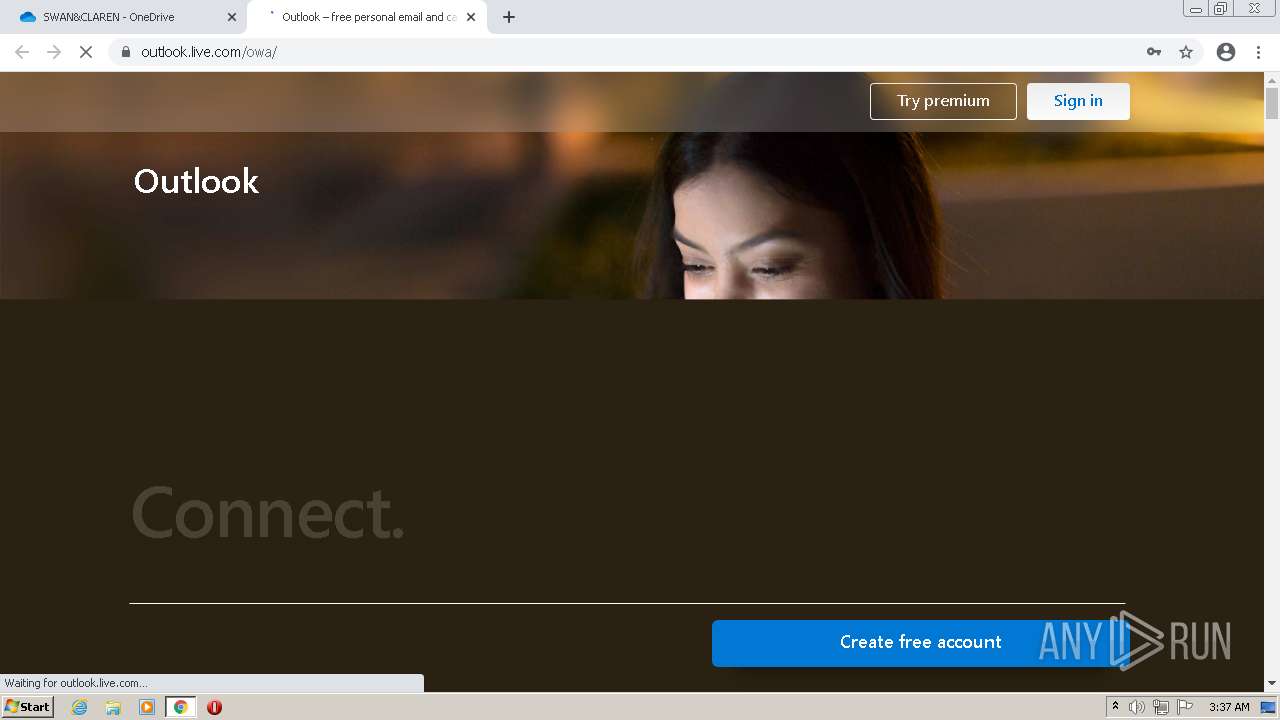Open network connection tray icon
The image size is (1280, 720).
click(x=1160, y=707)
